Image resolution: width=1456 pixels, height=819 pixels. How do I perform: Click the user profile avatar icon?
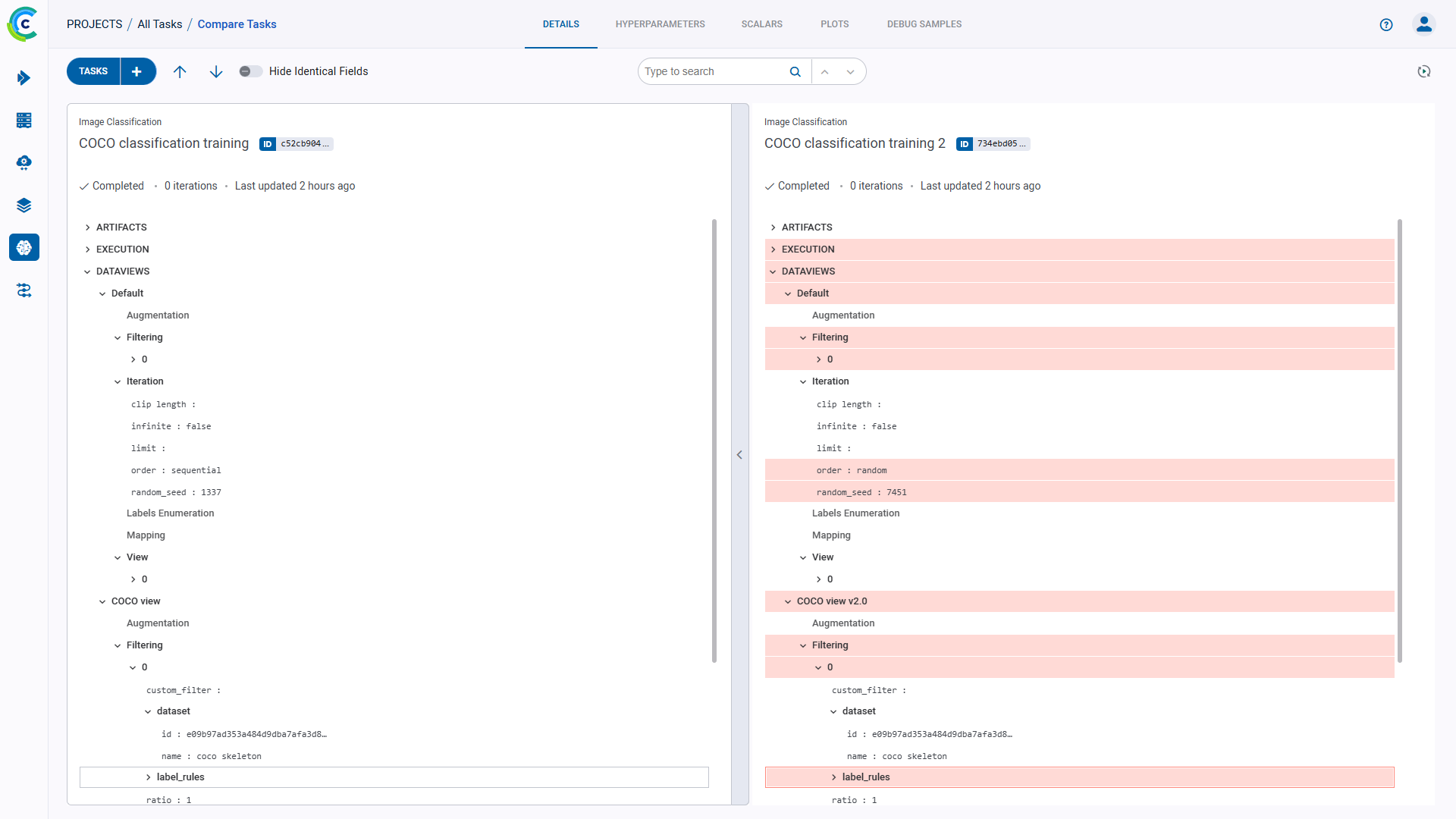[1423, 24]
